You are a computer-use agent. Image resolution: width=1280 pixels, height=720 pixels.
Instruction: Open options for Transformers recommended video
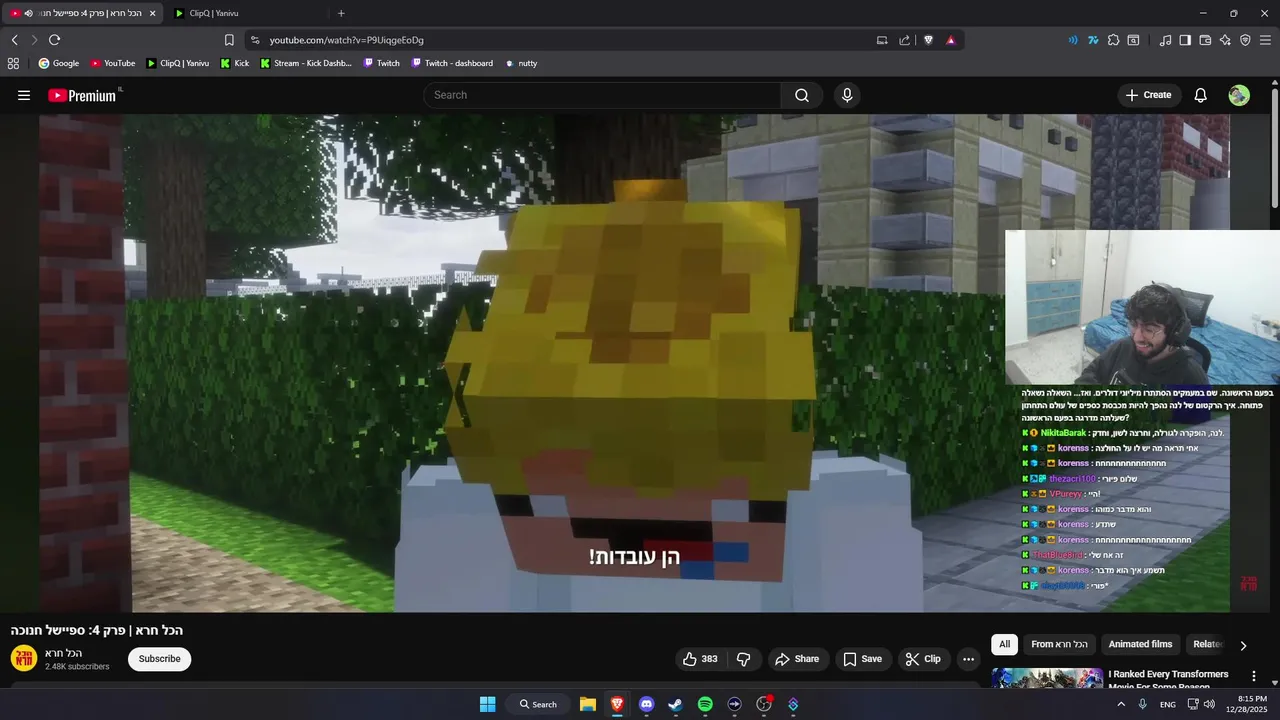(x=1253, y=677)
